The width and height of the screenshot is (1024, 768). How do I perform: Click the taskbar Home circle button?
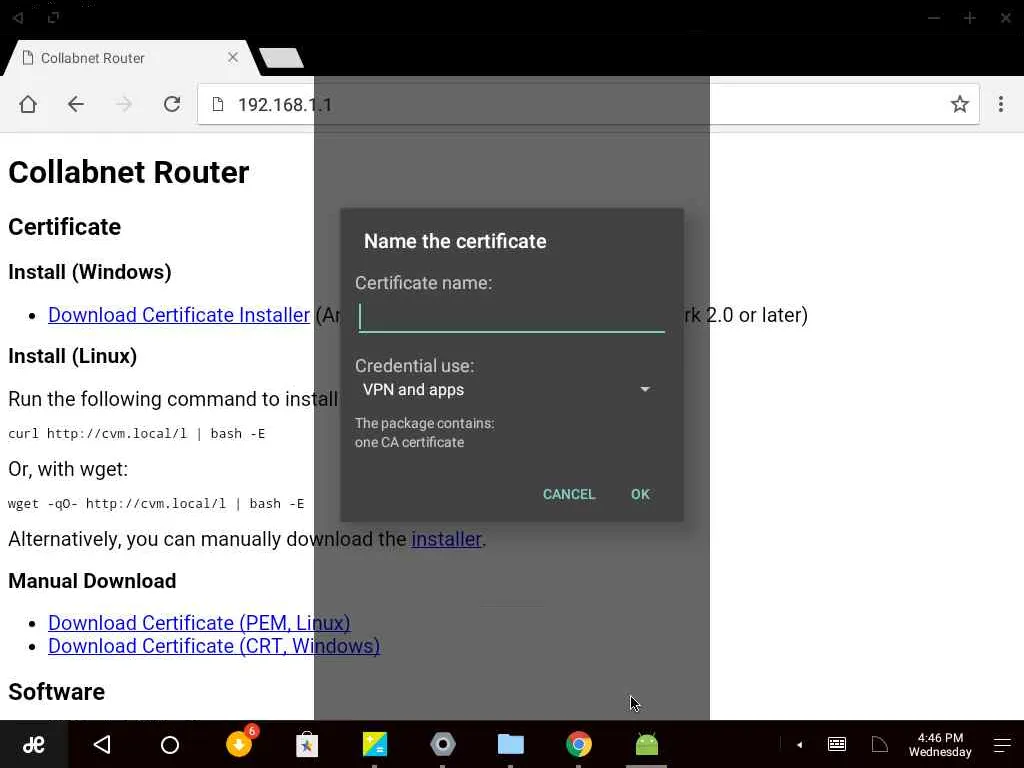point(170,744)
